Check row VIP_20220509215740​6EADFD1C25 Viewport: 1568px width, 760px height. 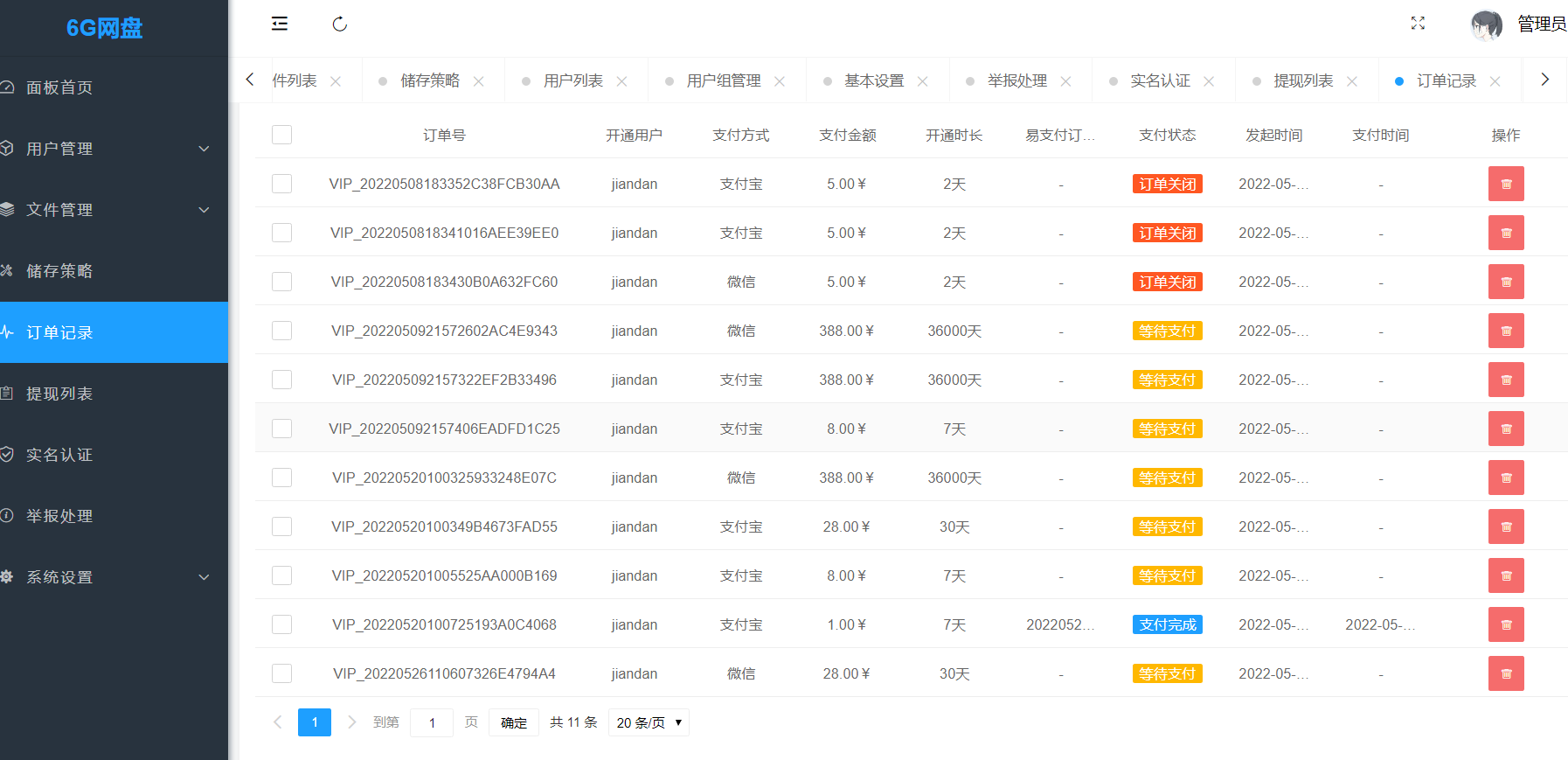click(281, 429)
